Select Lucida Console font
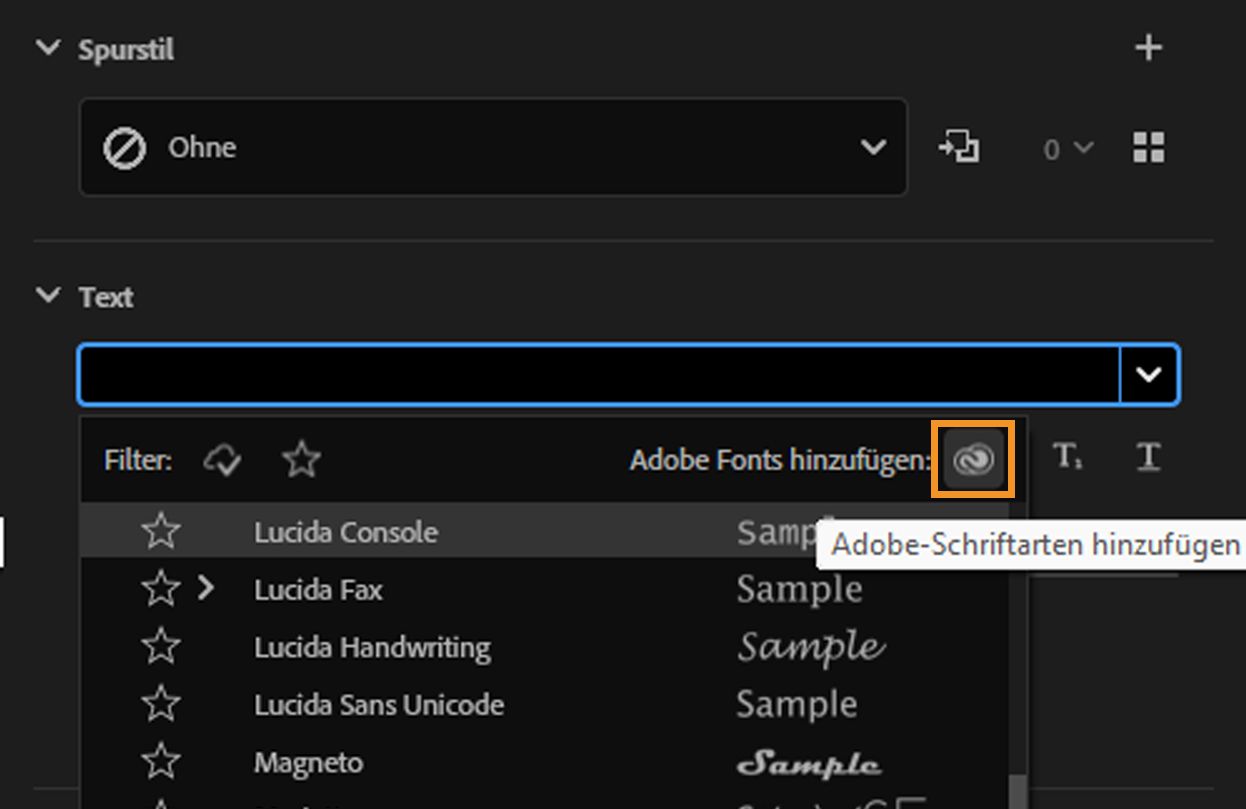The height and width of the screenshot is (809, 1246). 346,532
